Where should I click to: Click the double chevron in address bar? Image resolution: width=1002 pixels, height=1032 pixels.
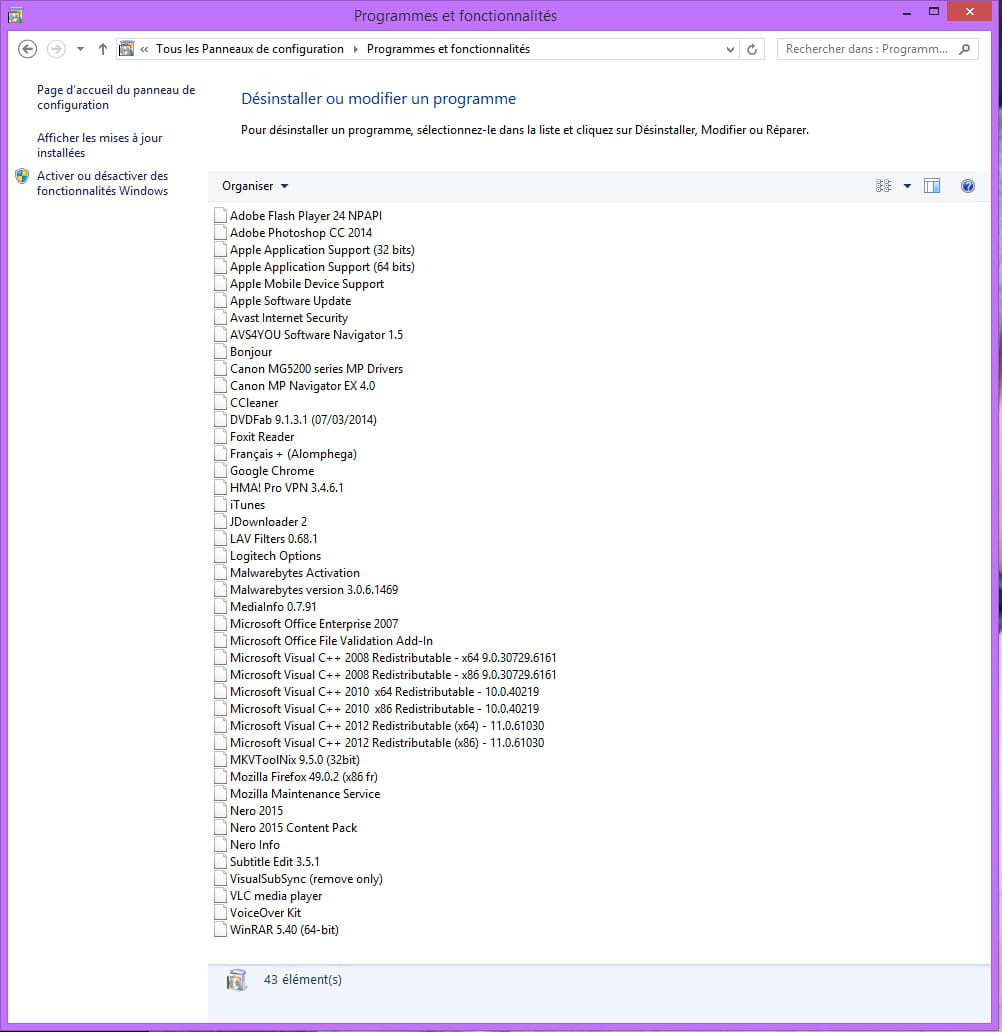(144, 49)
